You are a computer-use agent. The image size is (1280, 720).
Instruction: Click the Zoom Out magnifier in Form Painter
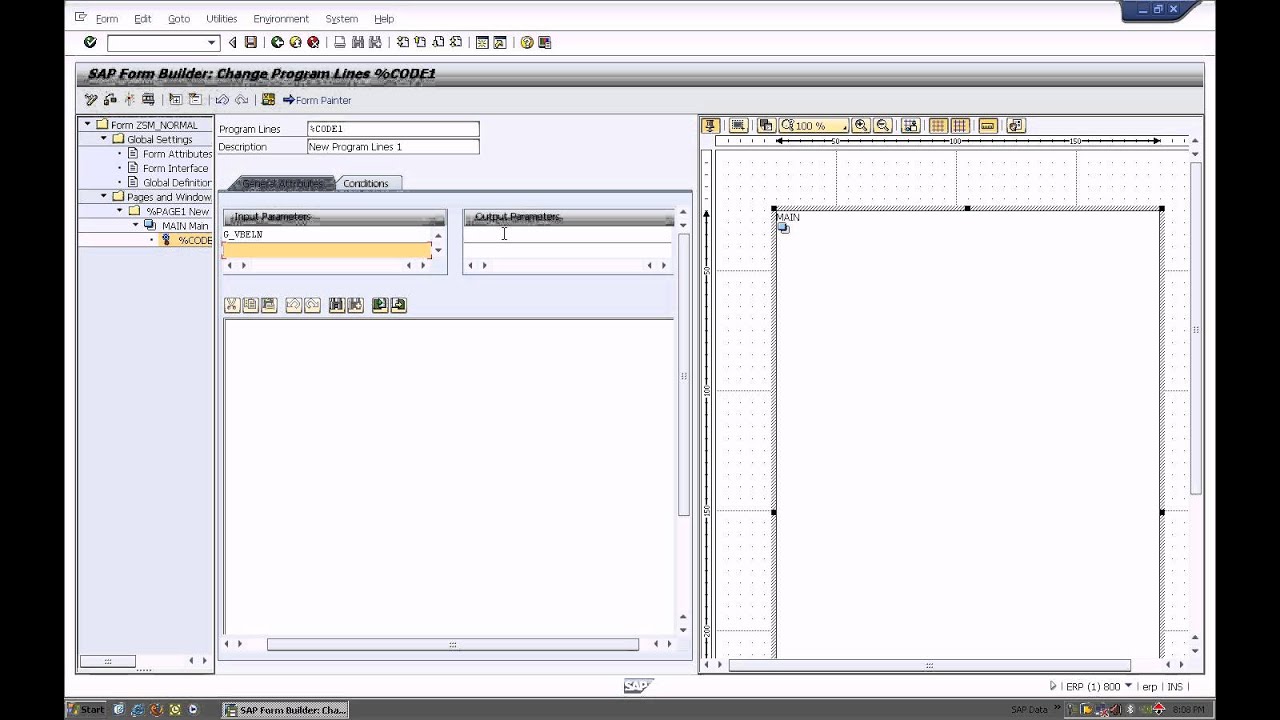(883, 126)
